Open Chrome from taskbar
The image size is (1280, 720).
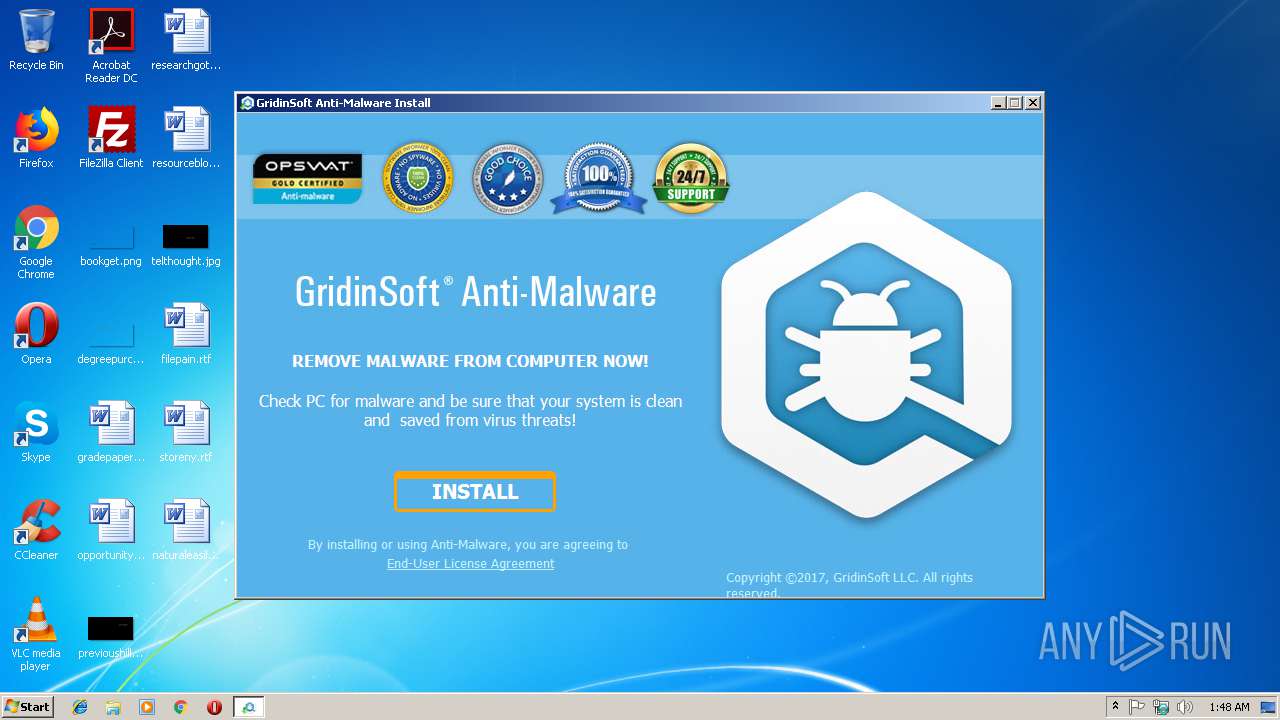click(180, 707)
